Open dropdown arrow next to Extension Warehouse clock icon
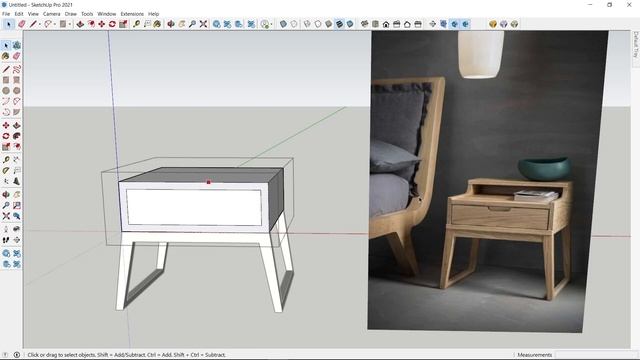Viewport: 640px width, 360px height. coord(271,24)
